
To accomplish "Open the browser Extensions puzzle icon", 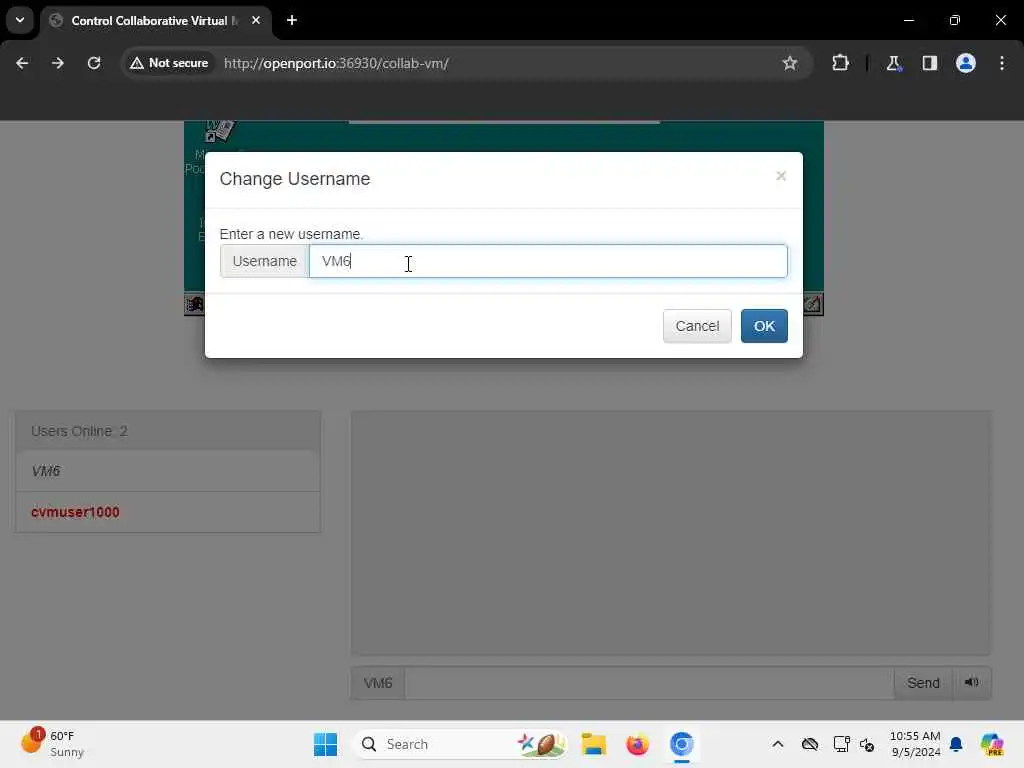I will click(x=840, y=63).
